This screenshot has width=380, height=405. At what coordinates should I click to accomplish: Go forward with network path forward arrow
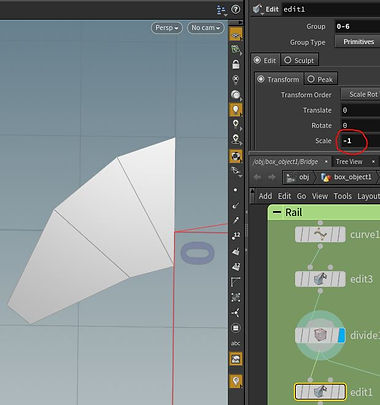272,177
